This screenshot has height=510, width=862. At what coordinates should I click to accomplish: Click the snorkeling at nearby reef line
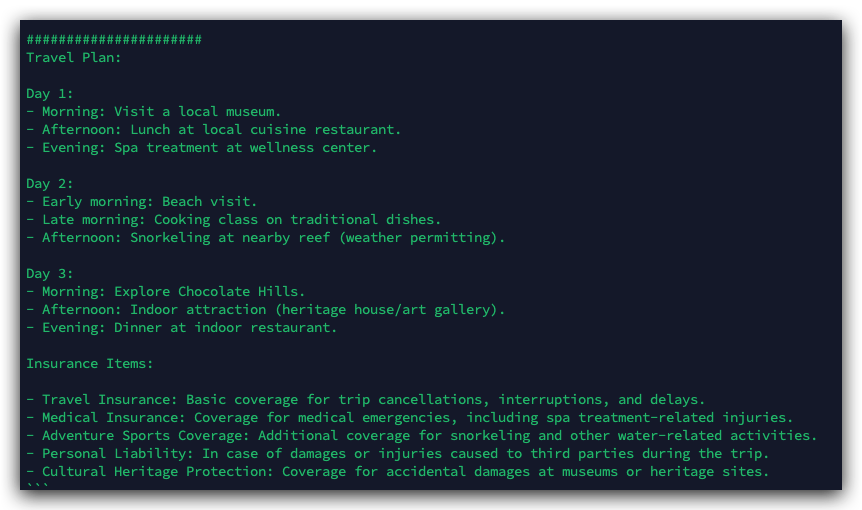pos(266,238)
